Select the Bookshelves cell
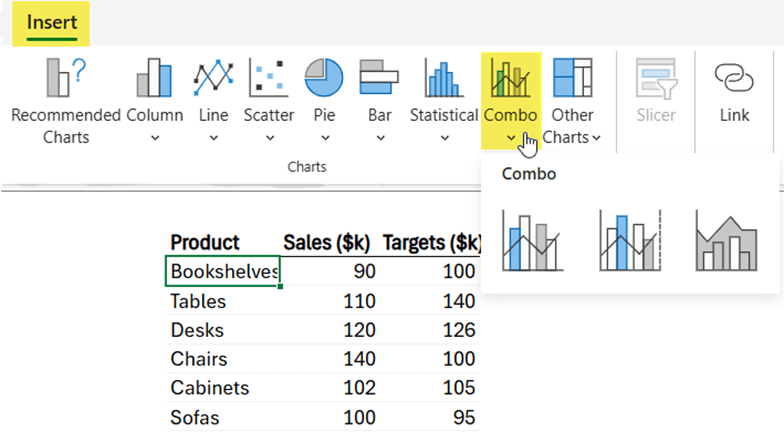Viewport: 784px width, 441px height. tap(223, 272)
